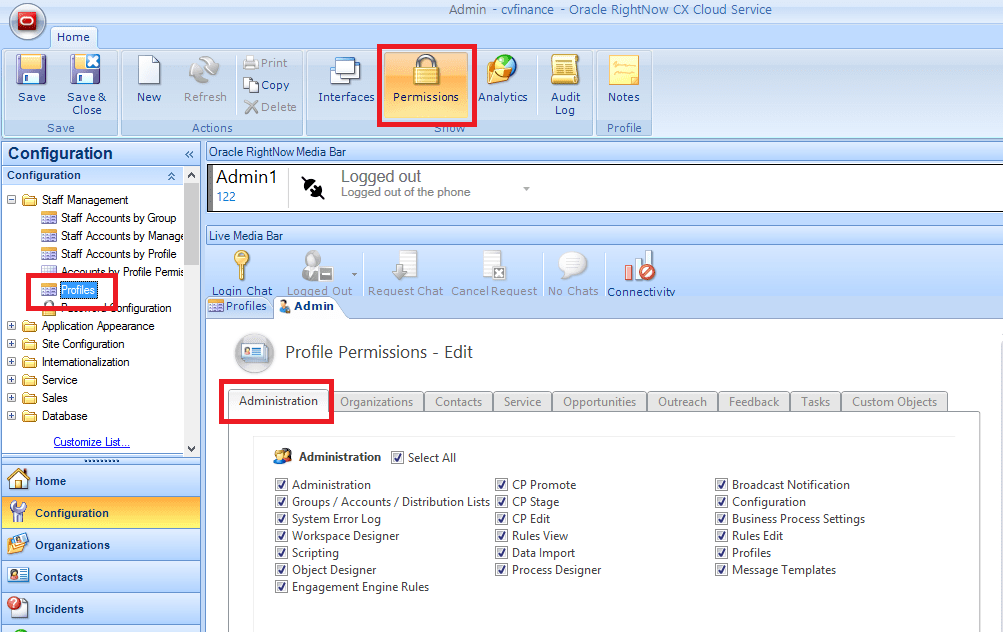The height and width of the screenshot is (632, 1003).
Task: Click the Customize List link
Action: click(x=91, y=442)
